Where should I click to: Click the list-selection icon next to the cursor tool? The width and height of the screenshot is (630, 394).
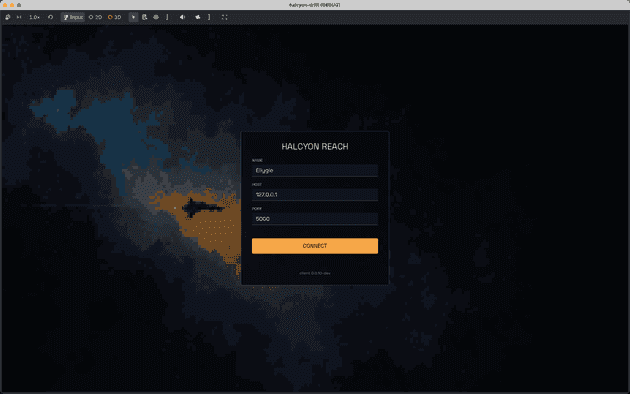point(145,17)
